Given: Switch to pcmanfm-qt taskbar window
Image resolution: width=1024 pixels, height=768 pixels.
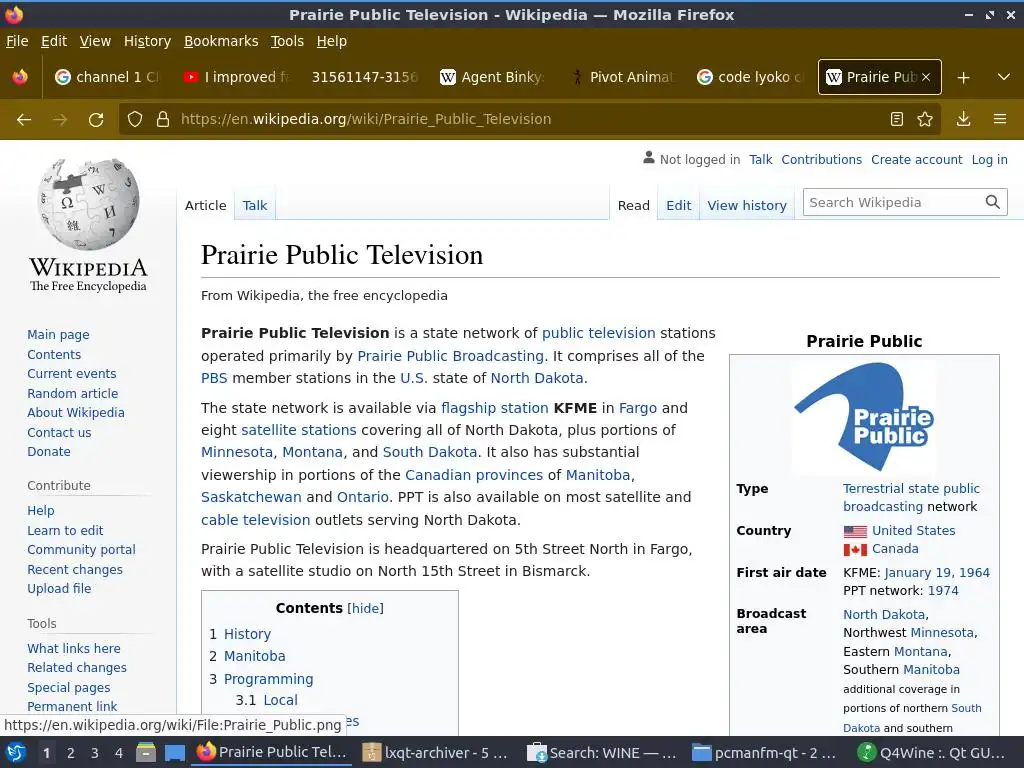Looking at the screenshot, I should point(765,753).
